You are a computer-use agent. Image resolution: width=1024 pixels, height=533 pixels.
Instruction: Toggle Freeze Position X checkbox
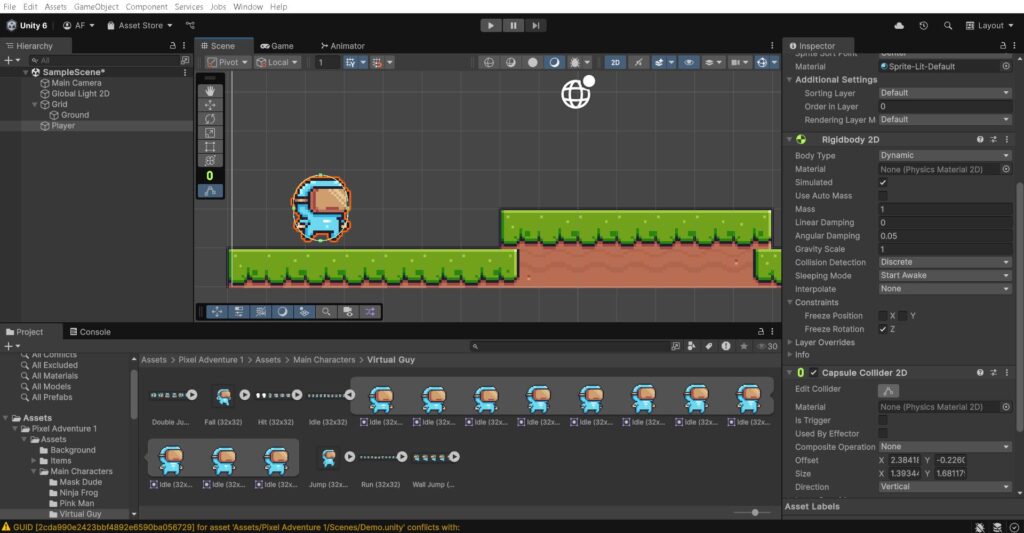tap(883, 315)
